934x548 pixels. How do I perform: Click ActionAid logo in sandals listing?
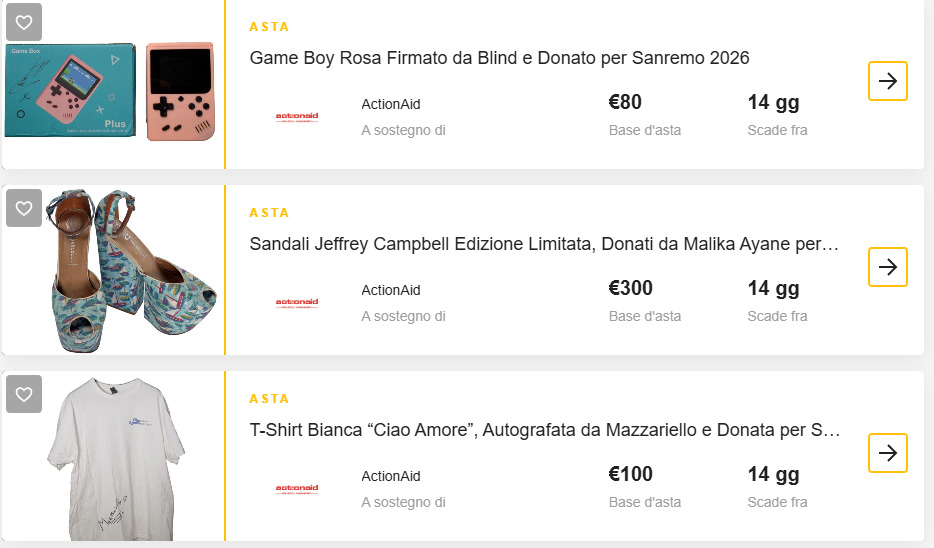click(x=296, y=302)
